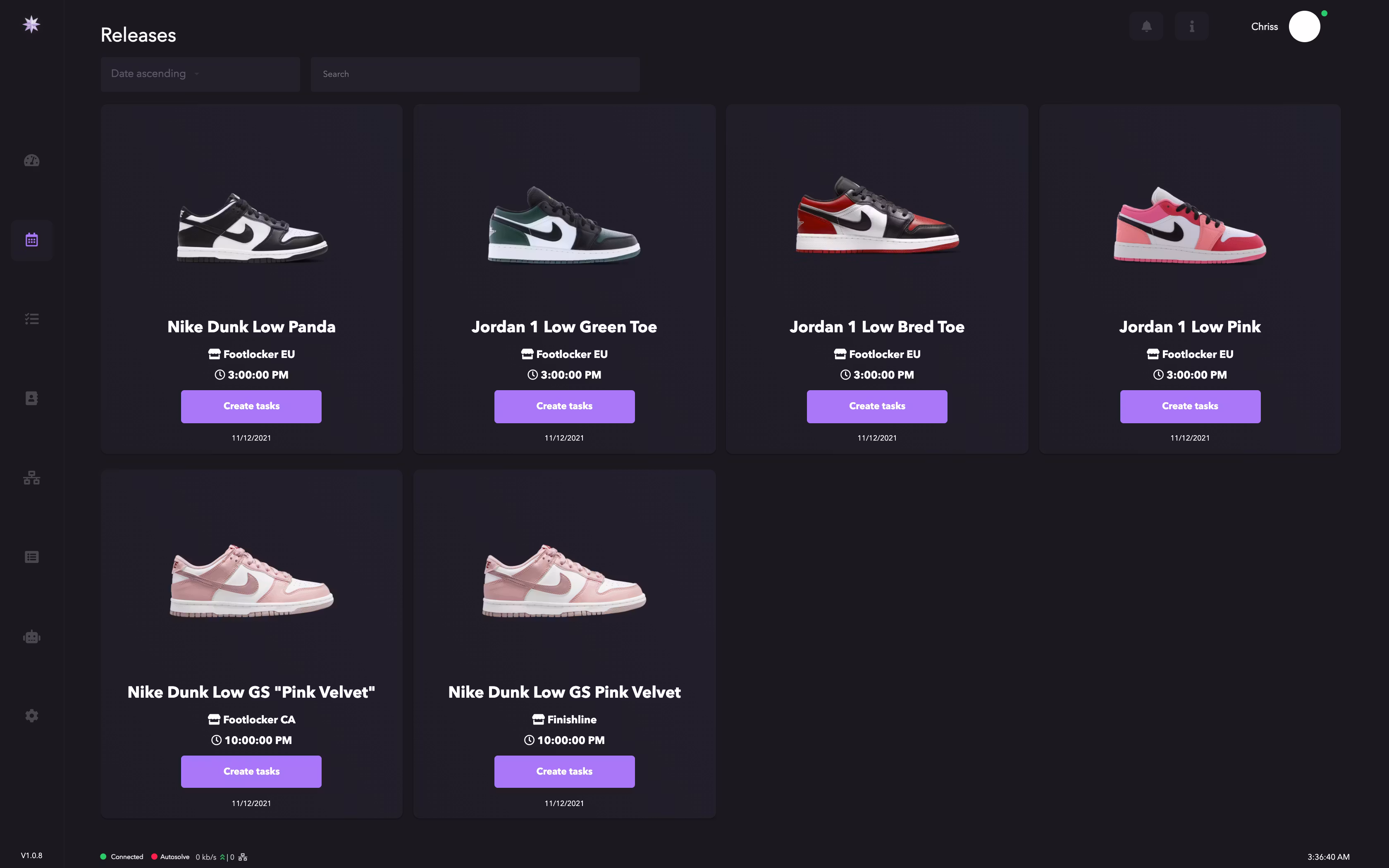Click the notifications bell icon
This screenshot has width=1389, height=868.
[x=1146, y=26]
